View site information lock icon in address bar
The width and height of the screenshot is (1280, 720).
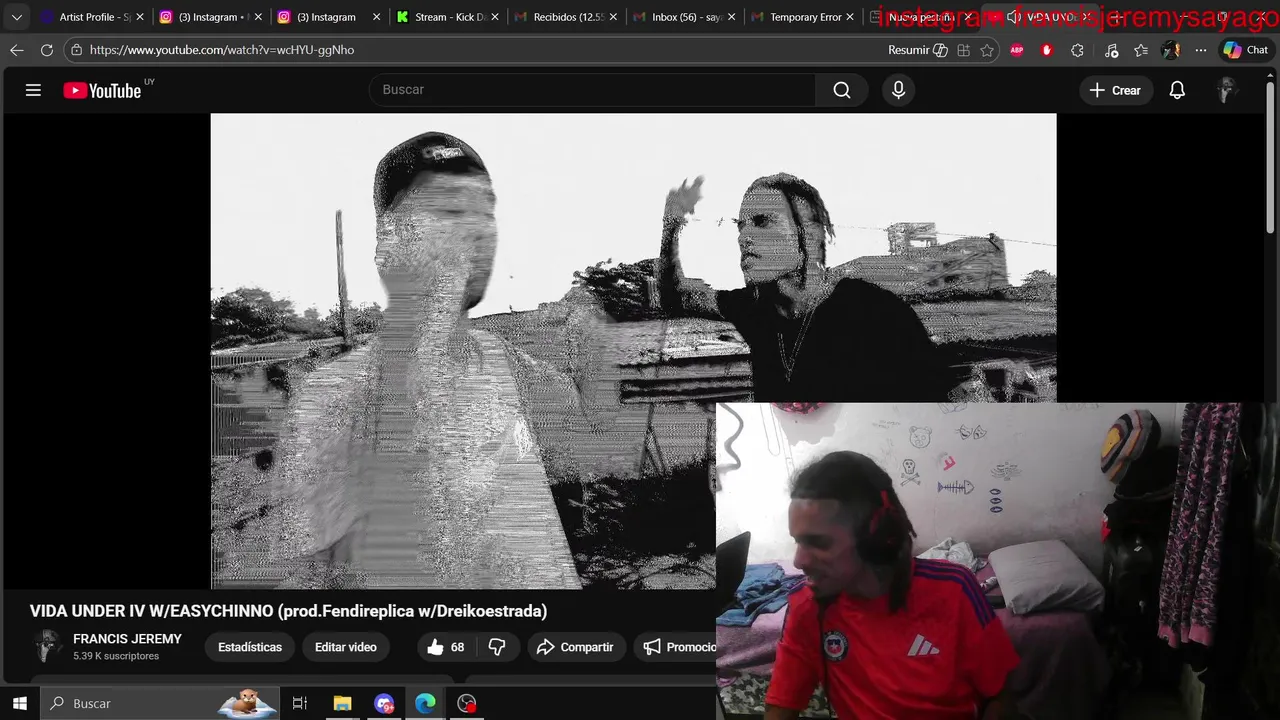click(76, 50)
